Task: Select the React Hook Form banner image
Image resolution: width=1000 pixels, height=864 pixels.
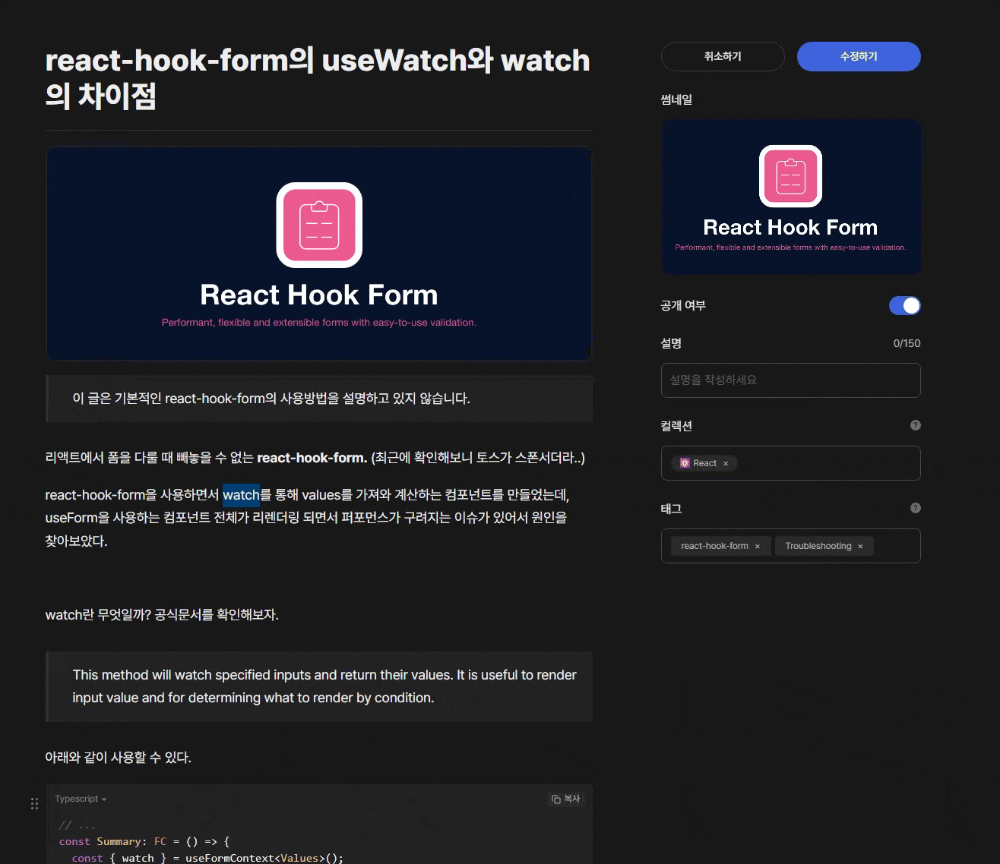Action: [319, 254]
